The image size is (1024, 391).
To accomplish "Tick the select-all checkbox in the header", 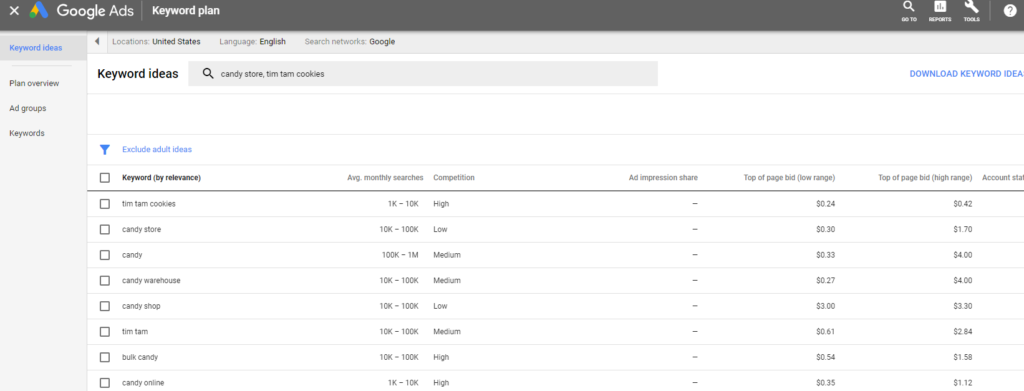I will (x=104, y=178).
